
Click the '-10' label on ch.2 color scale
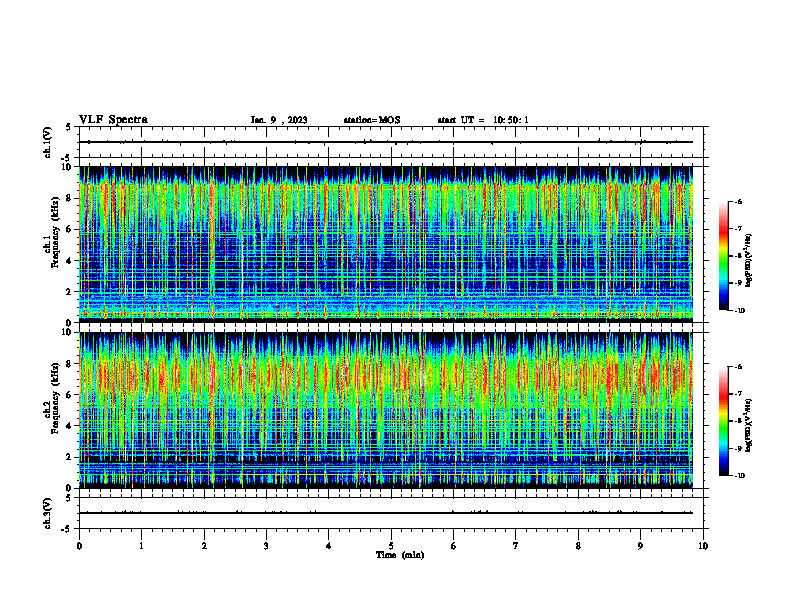pos(739,476)
